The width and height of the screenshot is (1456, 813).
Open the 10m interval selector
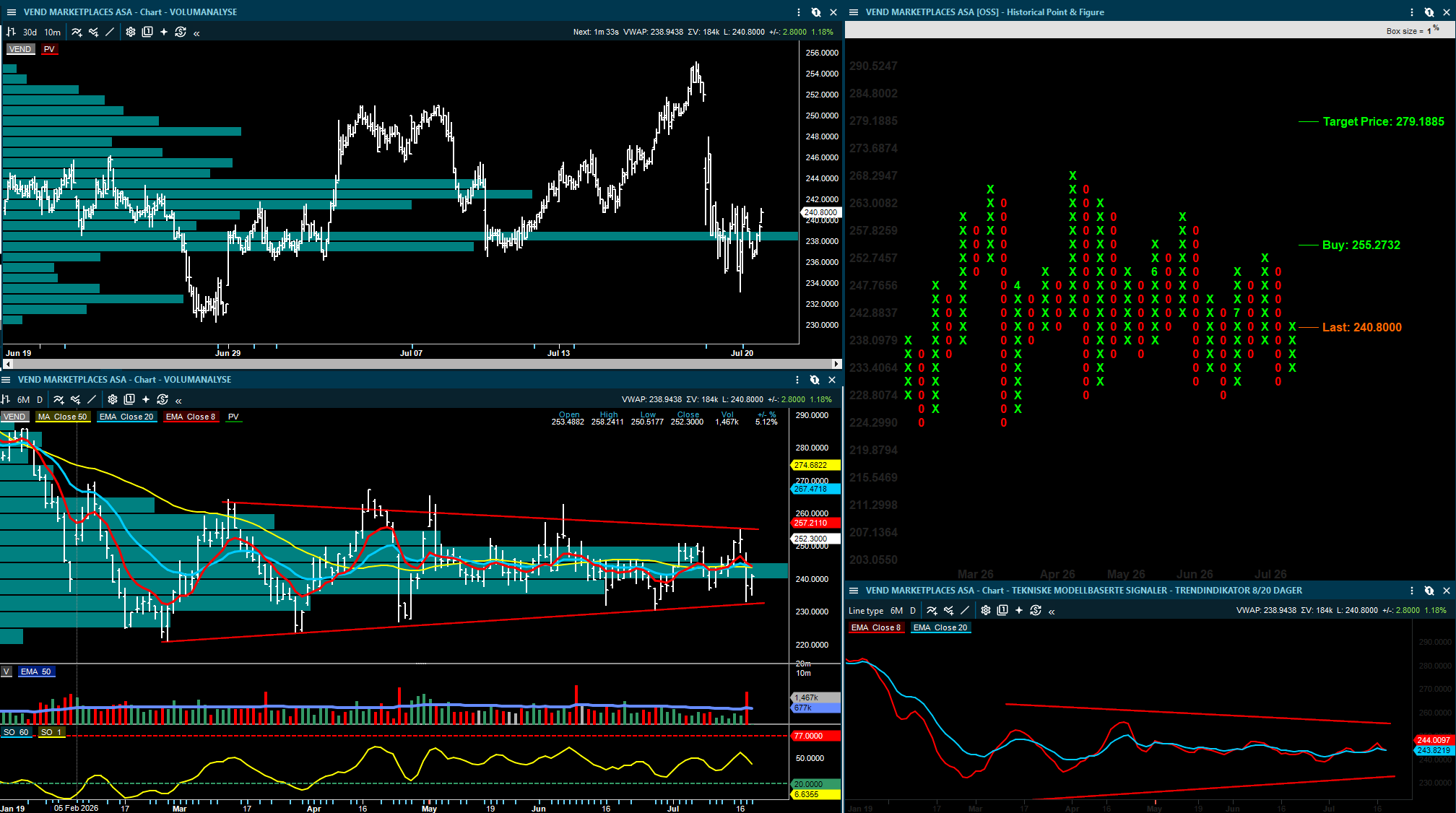53,32
